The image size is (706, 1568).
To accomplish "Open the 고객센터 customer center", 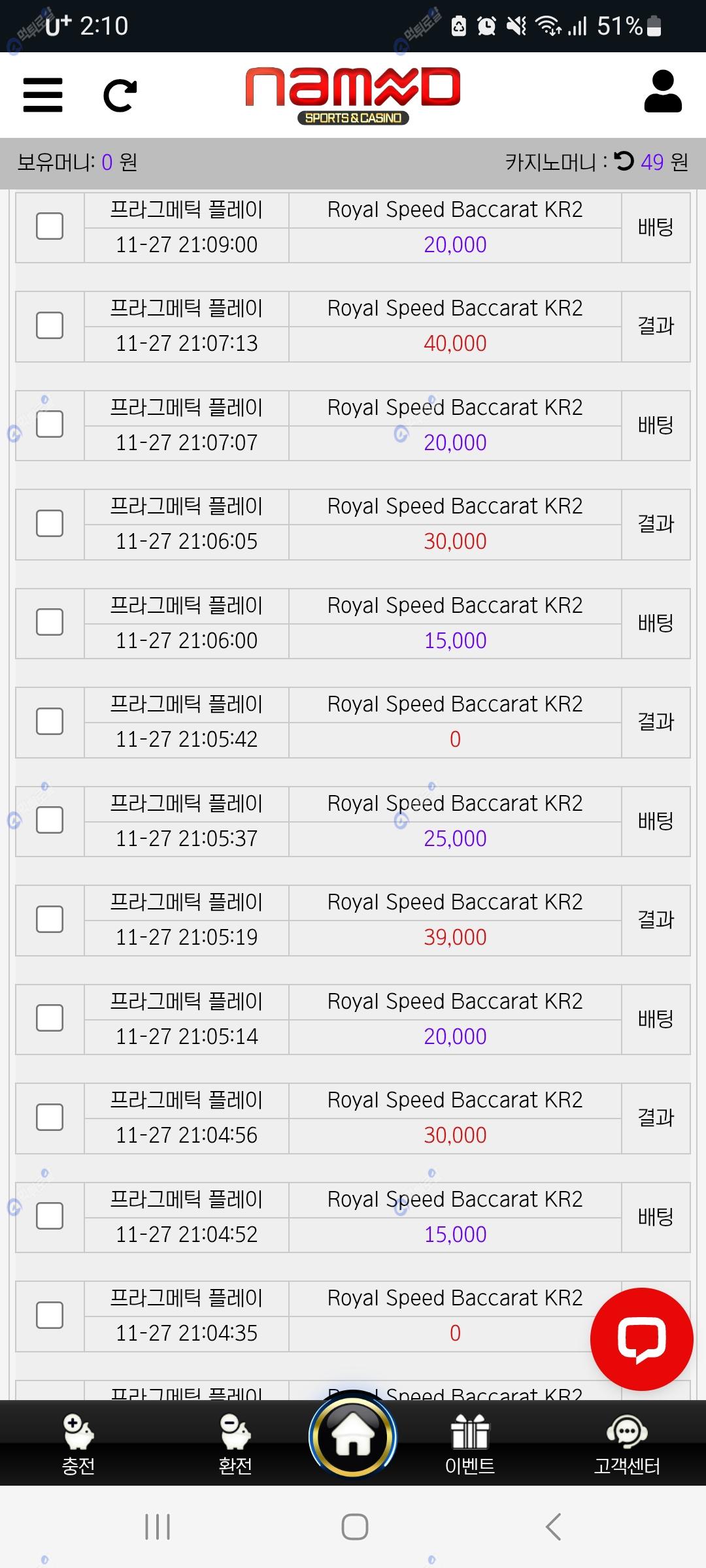I will click(x=627, y=1445).
